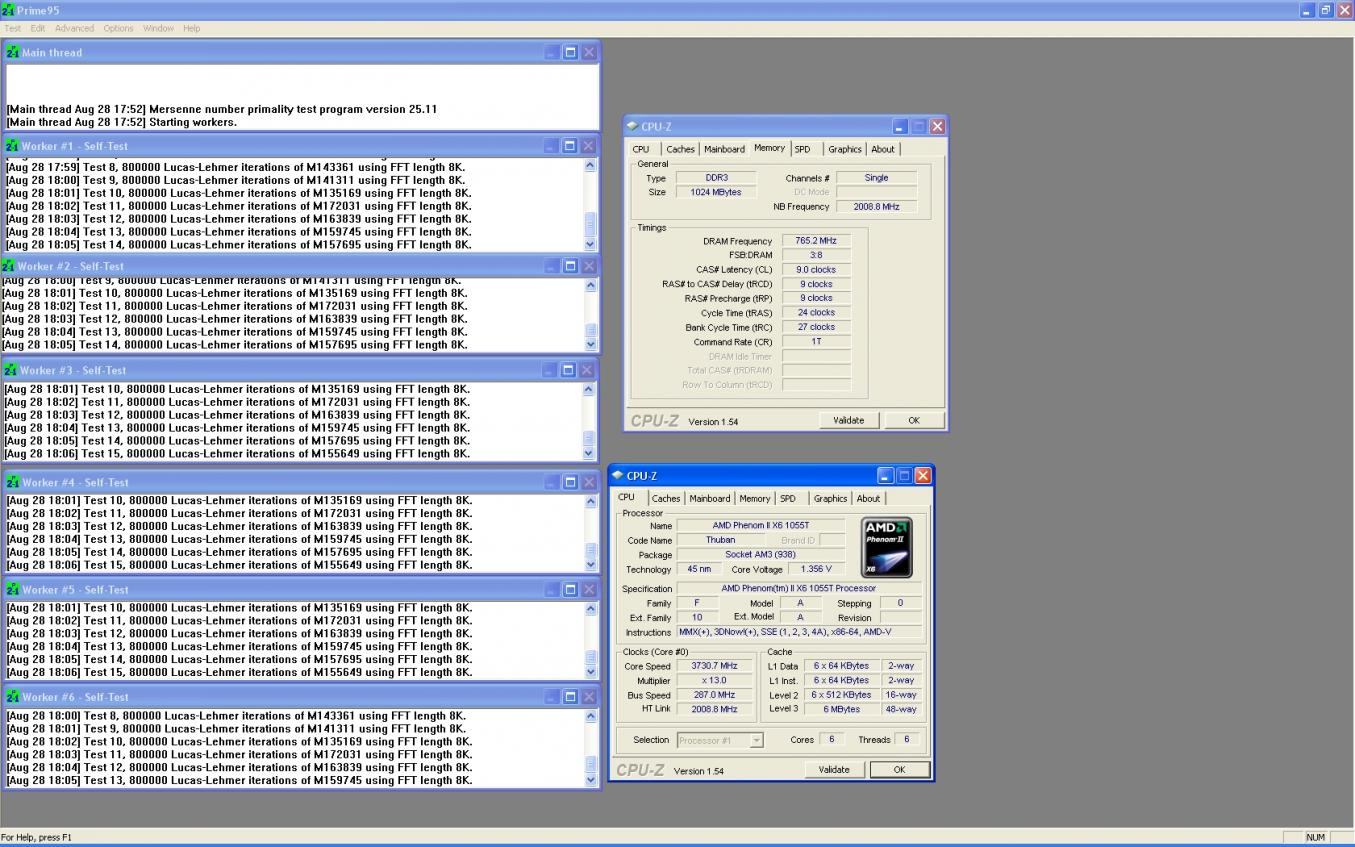Click the NUM indicator in status bar
Image resolution: width=1355 pixels, height=847 pixels.
click(1315, 837)
